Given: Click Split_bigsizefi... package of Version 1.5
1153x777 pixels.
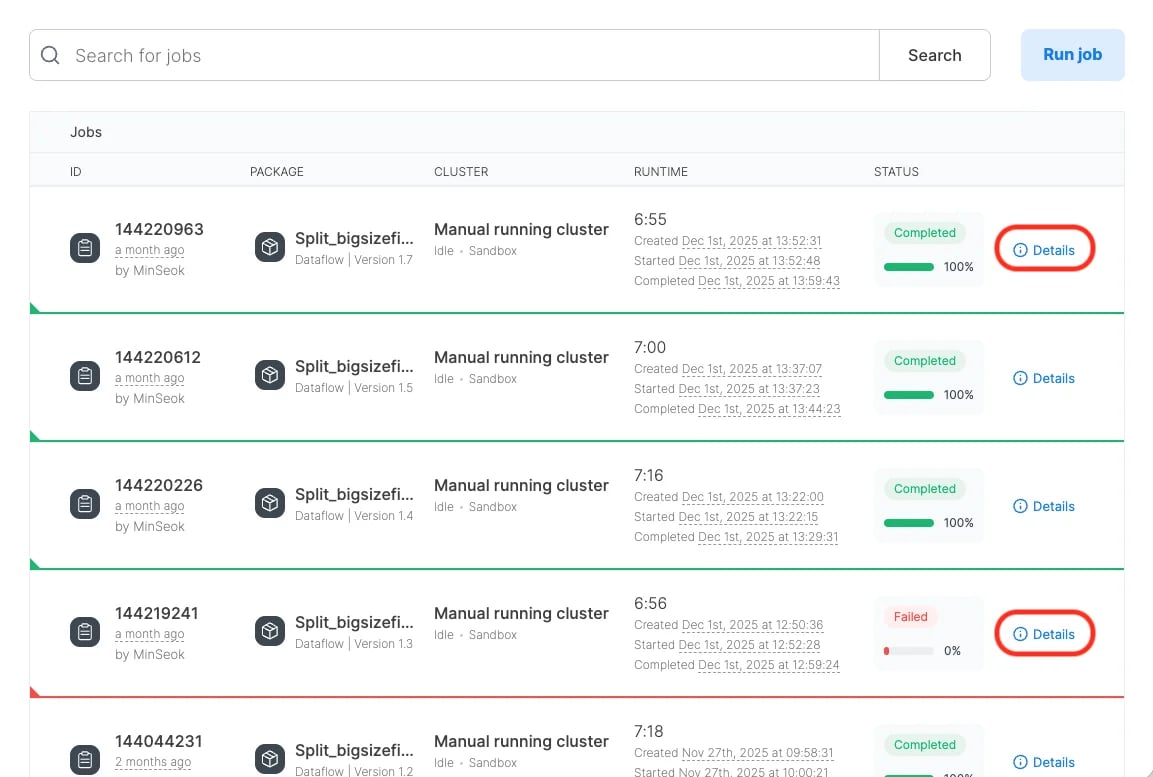Looking at the screenshot, I should tap(354, 366).
